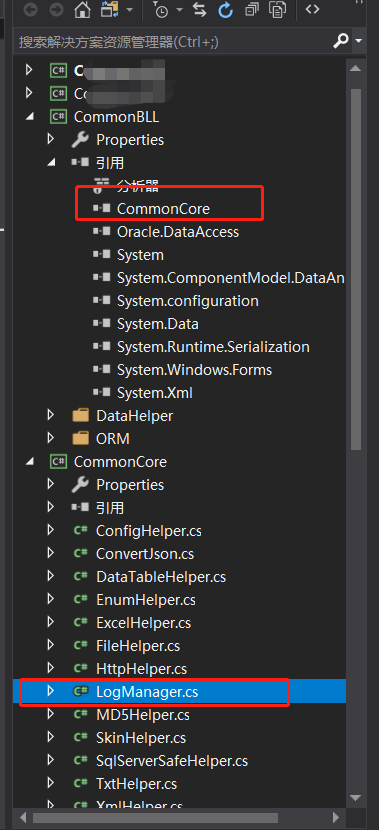Select the System.configuration reference

[x=188, y=301]
